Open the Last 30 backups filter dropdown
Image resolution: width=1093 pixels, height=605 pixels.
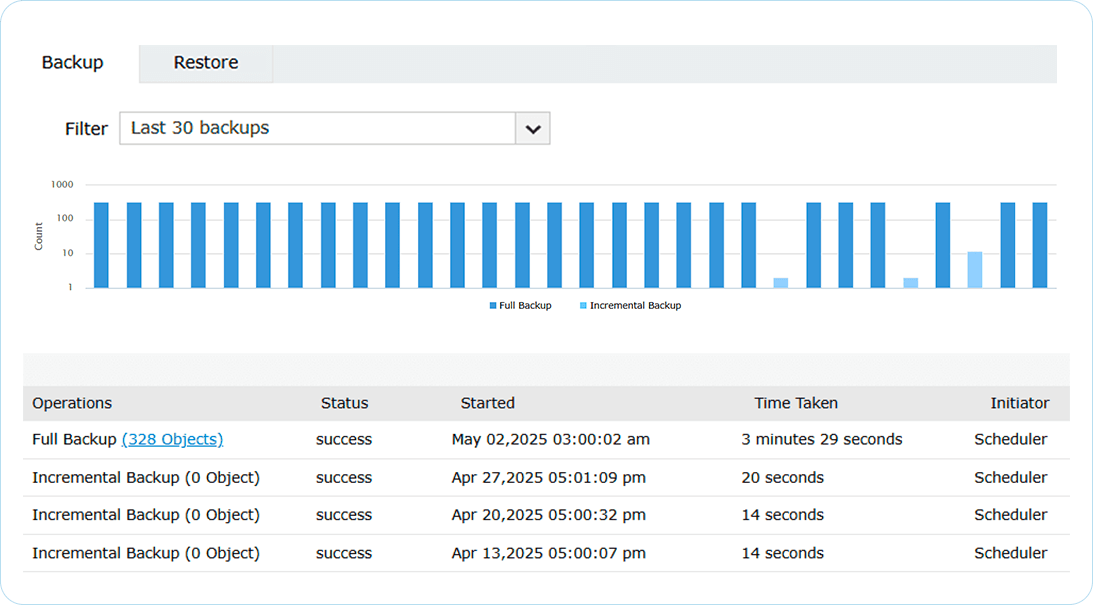tap(335, 128)
